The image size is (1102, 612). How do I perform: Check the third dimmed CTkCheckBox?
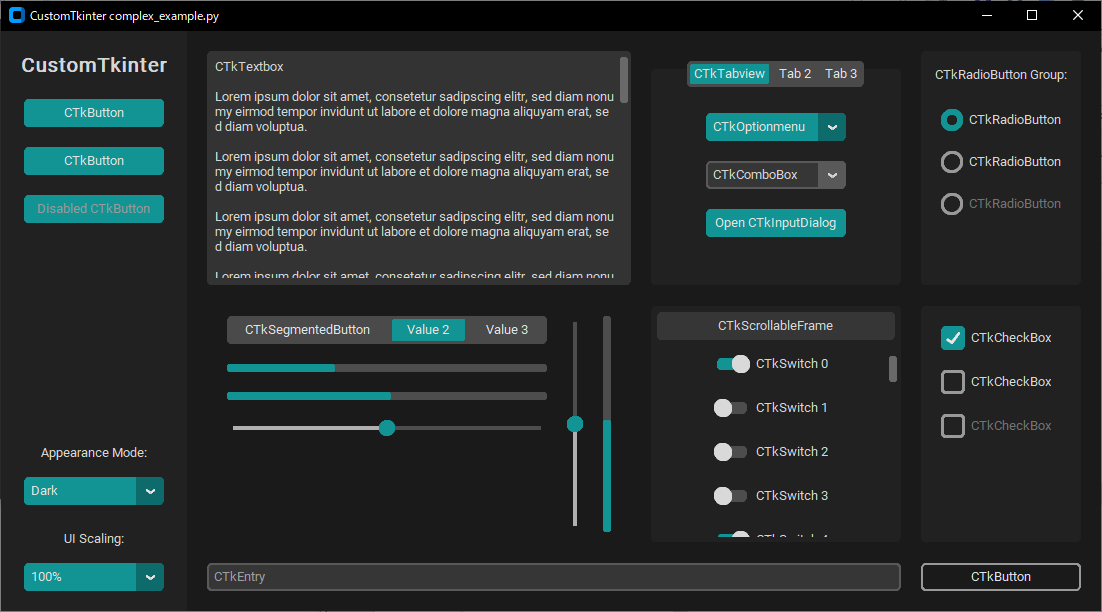(x=952, y=426)
